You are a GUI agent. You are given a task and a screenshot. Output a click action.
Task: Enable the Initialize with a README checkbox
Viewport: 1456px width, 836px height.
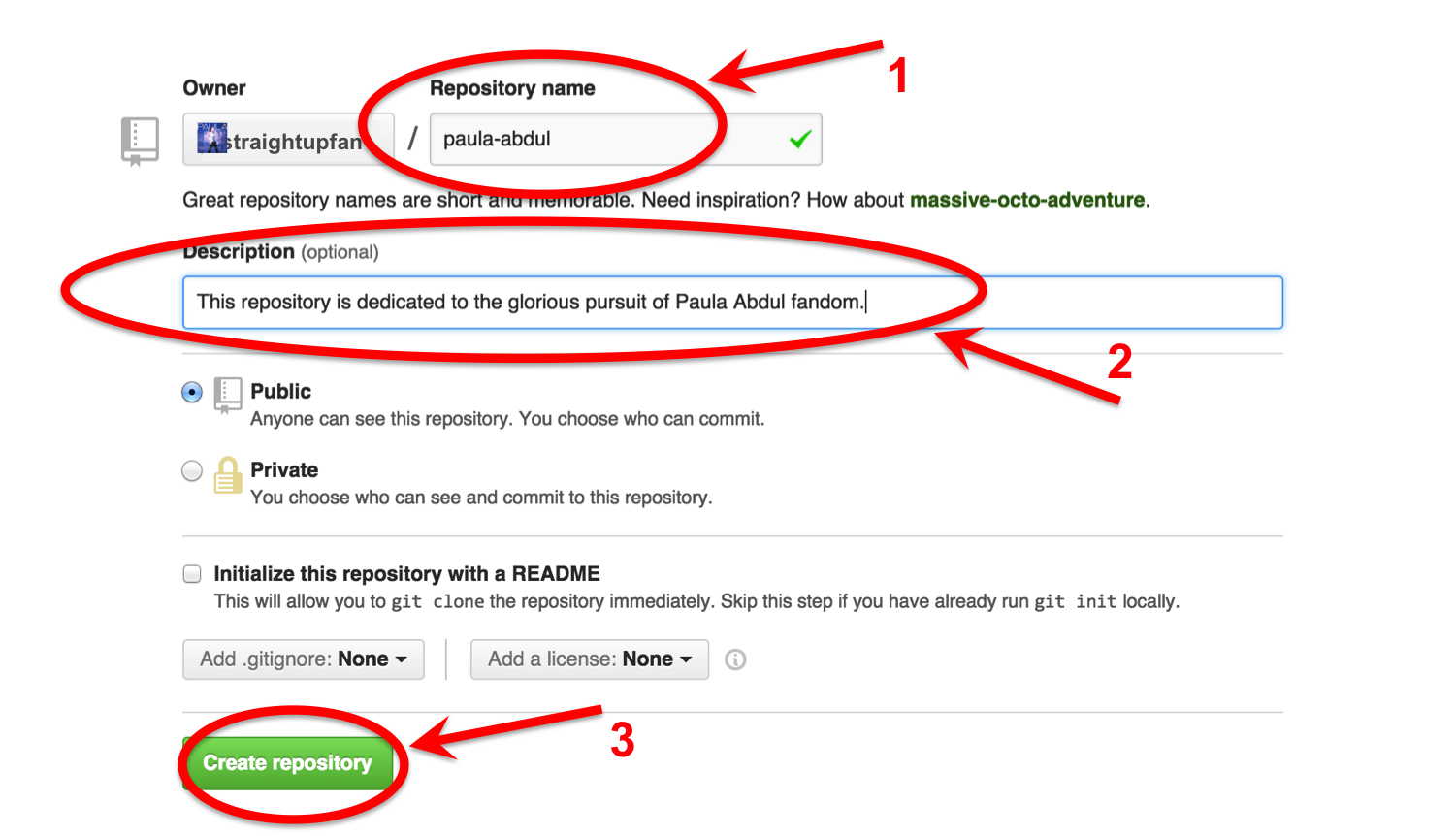192,574
